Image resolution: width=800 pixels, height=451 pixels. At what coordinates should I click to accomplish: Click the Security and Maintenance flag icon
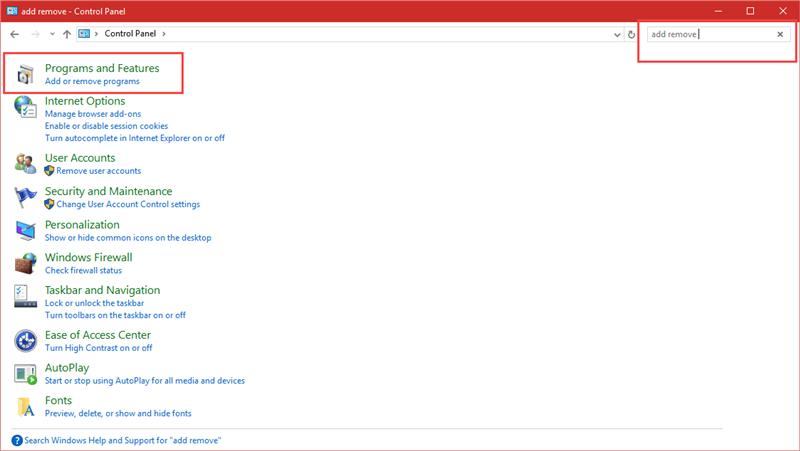click(x=25, y=197)
